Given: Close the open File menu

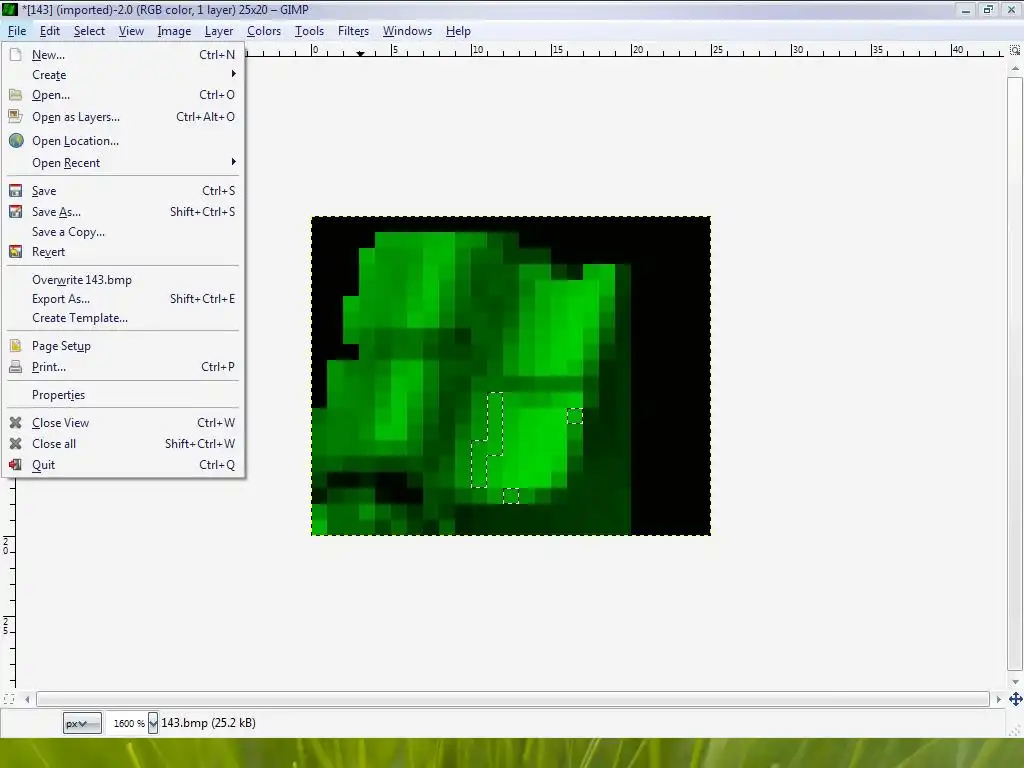Looking at the screenshot, I should [x=17, y=31].
